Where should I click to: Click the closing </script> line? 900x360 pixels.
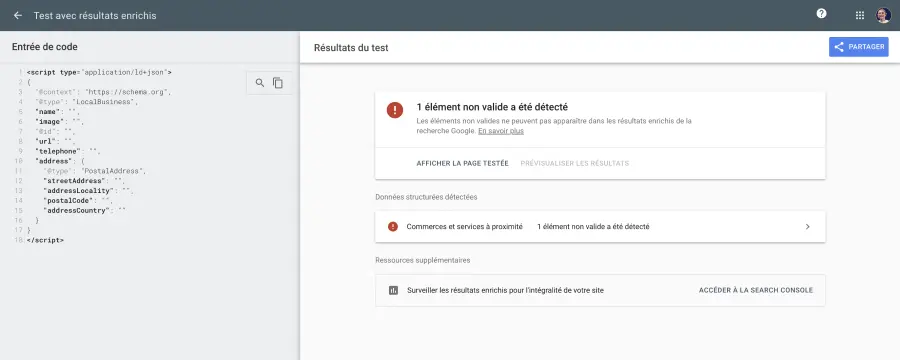[45, 240]
